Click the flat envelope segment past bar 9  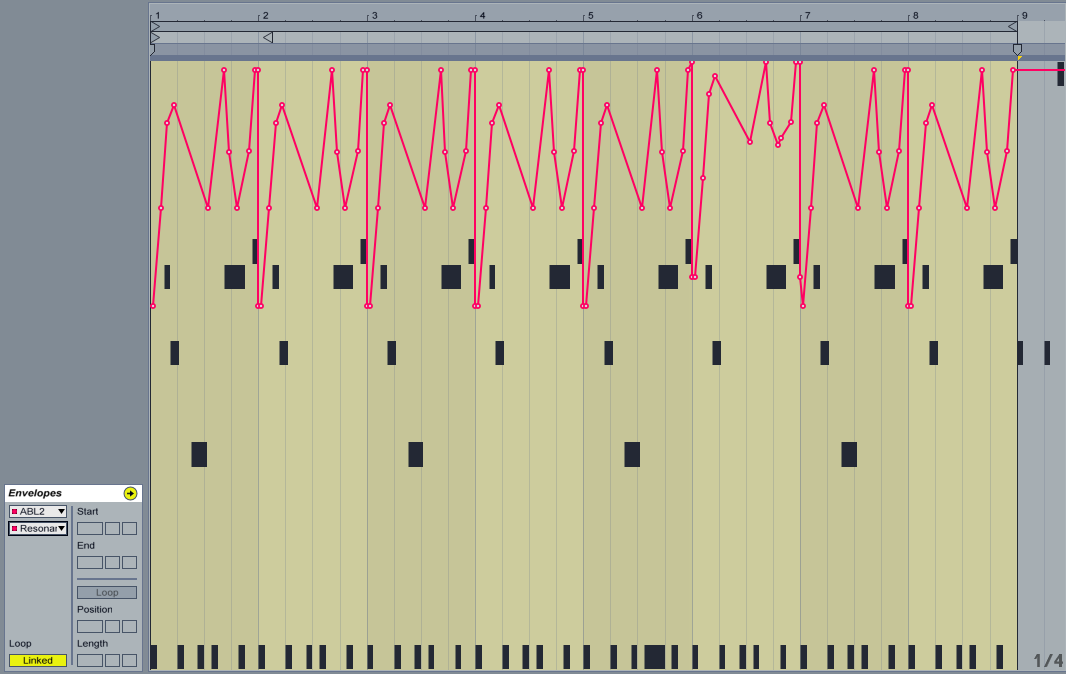[x=1040, y=70]
